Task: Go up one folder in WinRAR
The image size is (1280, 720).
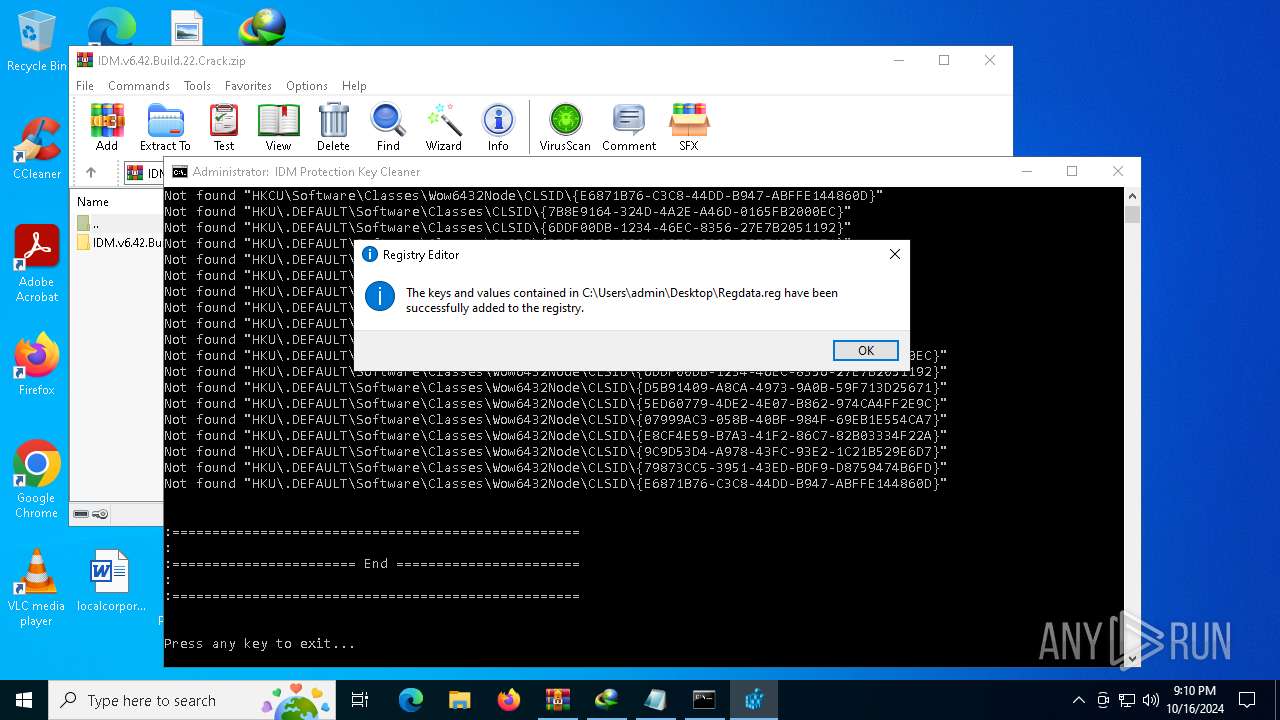Action: click(91, 172)
